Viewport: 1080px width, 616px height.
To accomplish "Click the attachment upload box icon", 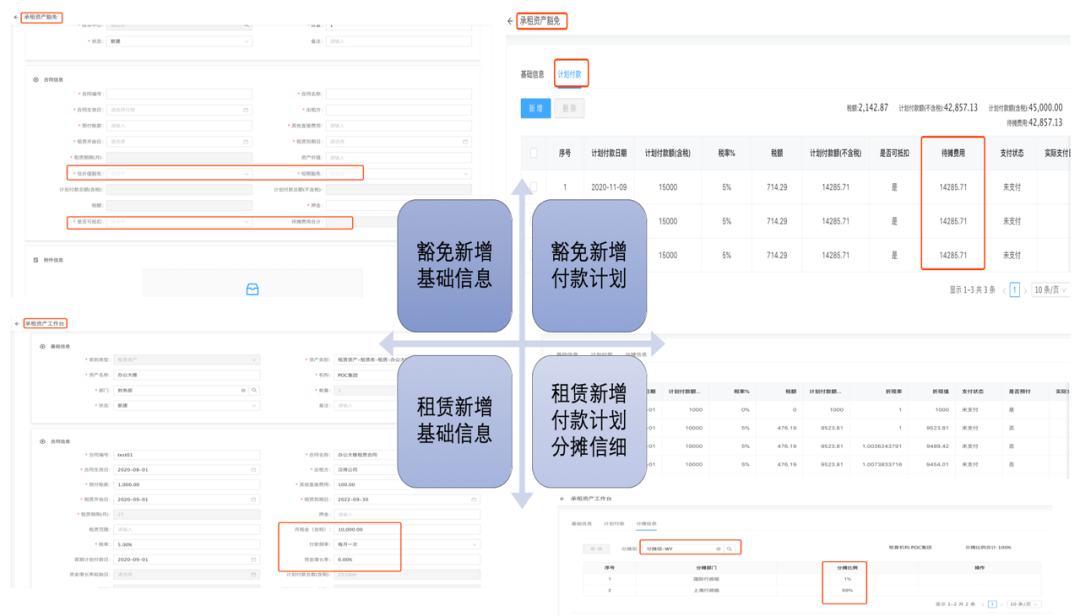I will 252,289.
